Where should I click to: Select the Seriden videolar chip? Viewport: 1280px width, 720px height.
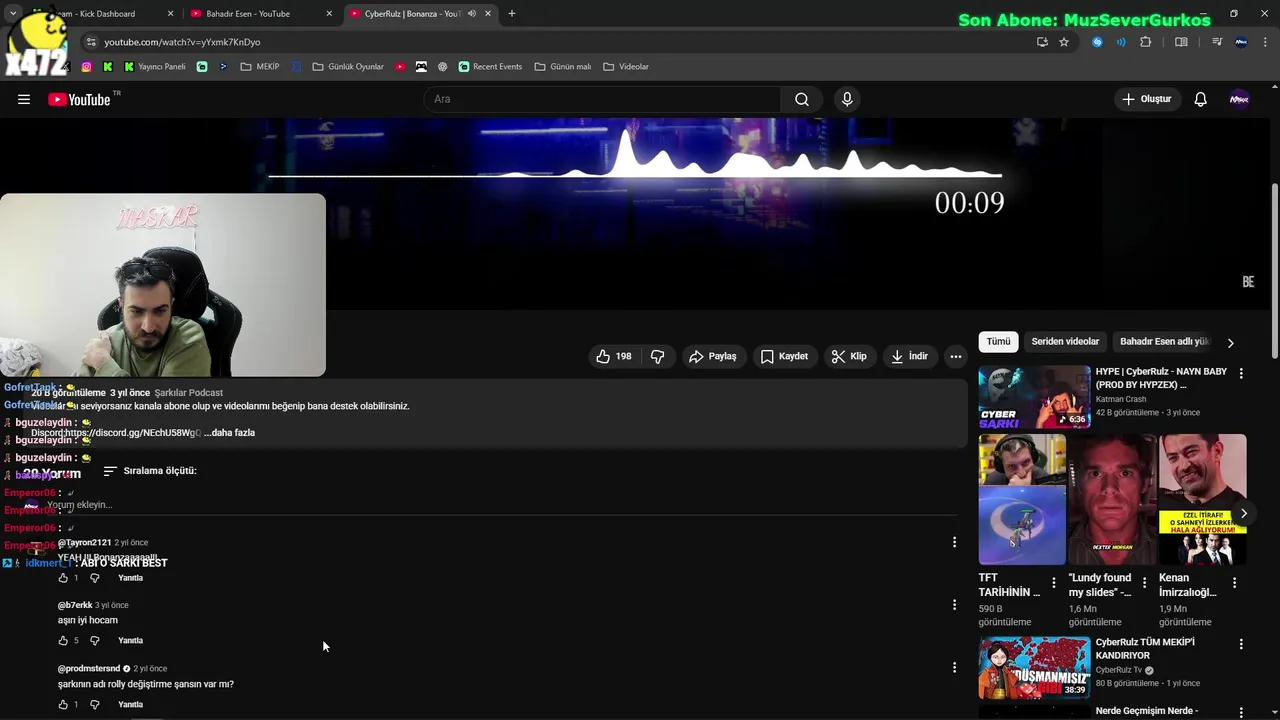click(x=1065, y=342)
